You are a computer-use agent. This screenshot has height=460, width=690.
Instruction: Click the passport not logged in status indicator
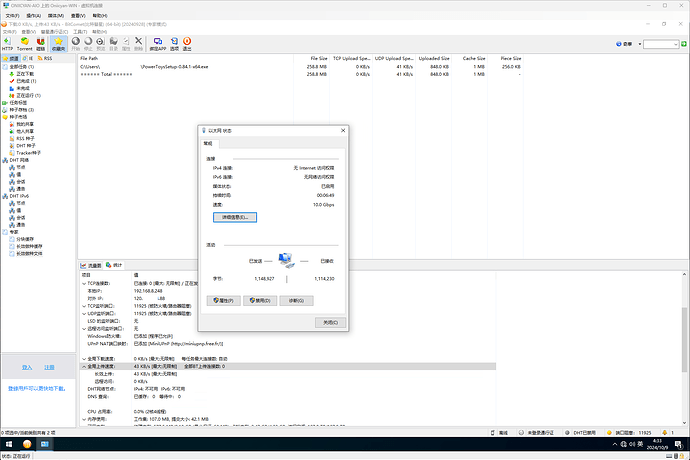click(536, 433)
